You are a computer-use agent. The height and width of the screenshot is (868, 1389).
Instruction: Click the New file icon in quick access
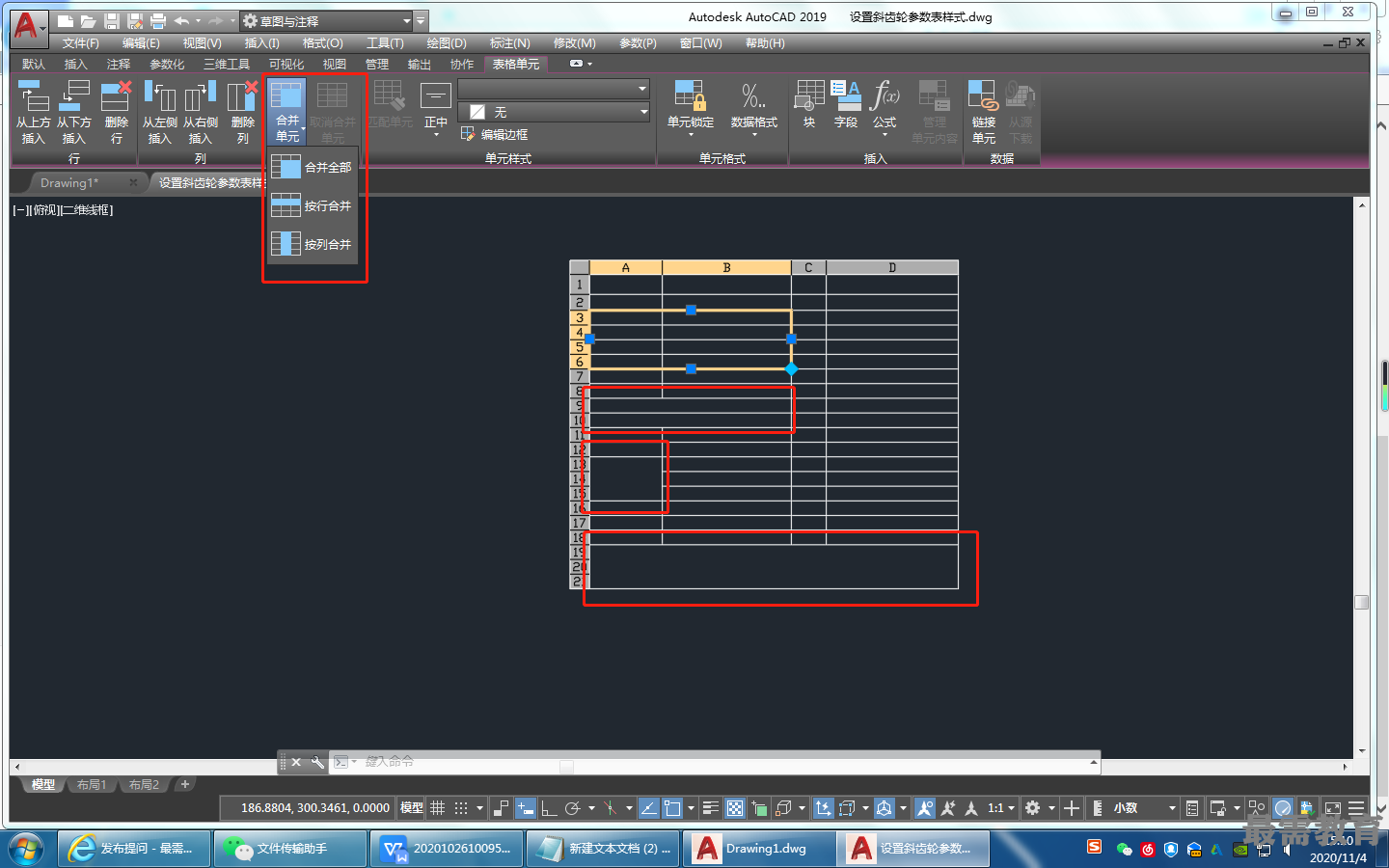coord(66,20)
